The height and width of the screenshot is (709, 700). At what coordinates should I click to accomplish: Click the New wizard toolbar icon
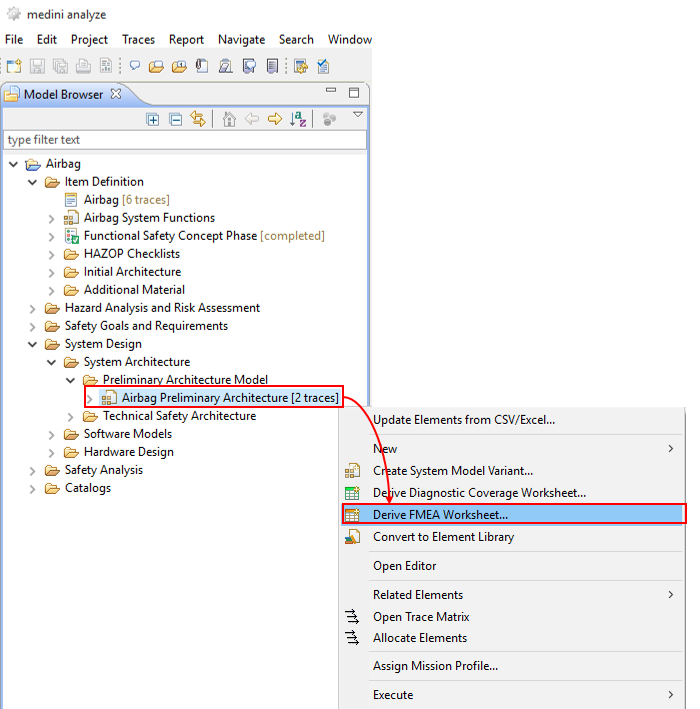pyautogui.click(x=14, y=66)
